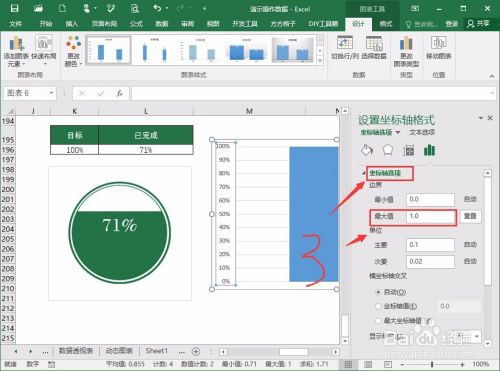Click the New Sheet plus icon
The width and height of the screenshot is (500, 371).
[x=196, y=351]
